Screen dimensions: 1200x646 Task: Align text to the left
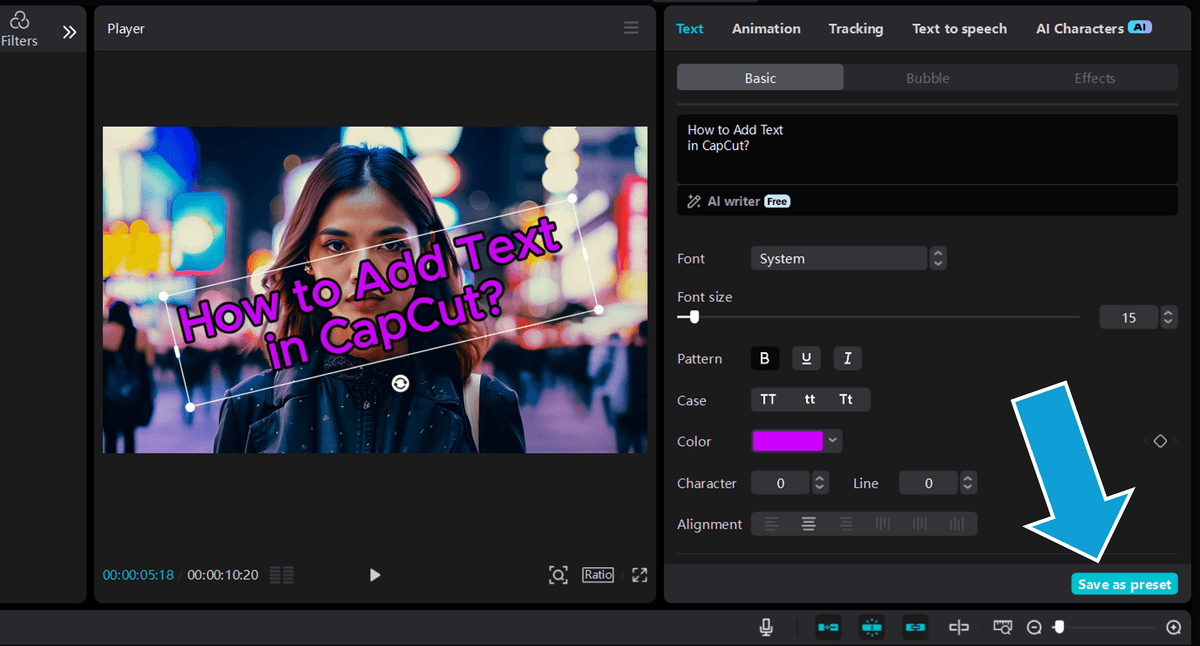pos(771,524)
